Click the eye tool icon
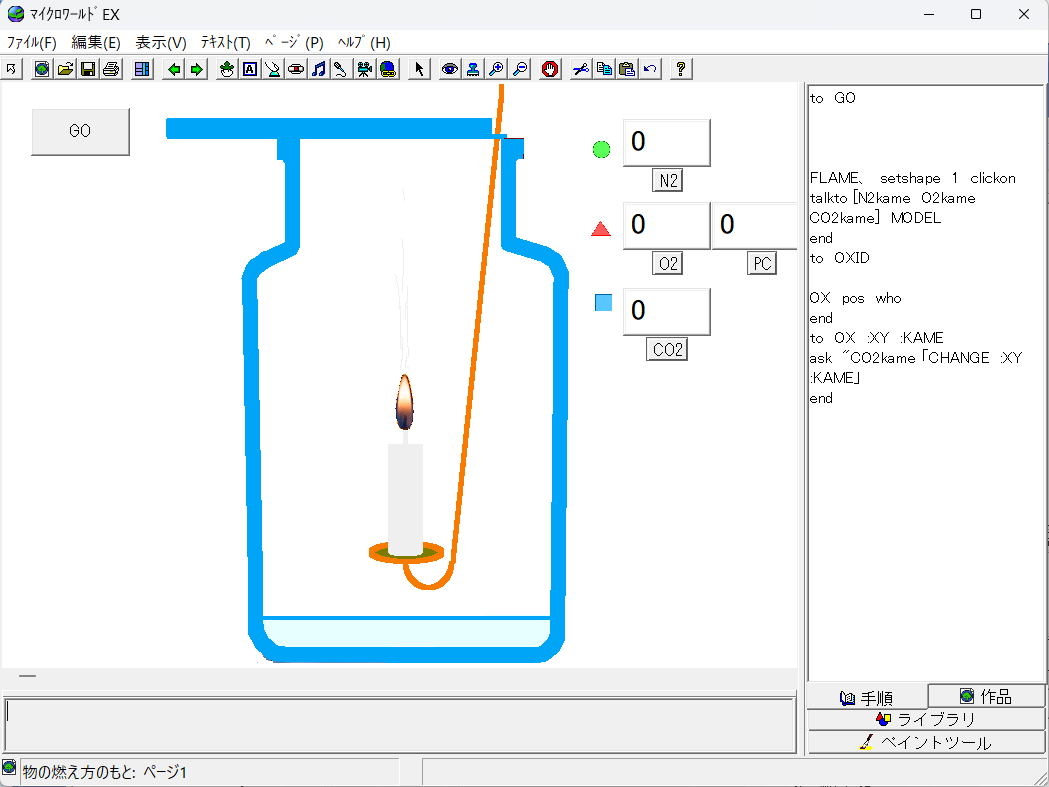 pyautogui.click(x=450, y=69)
